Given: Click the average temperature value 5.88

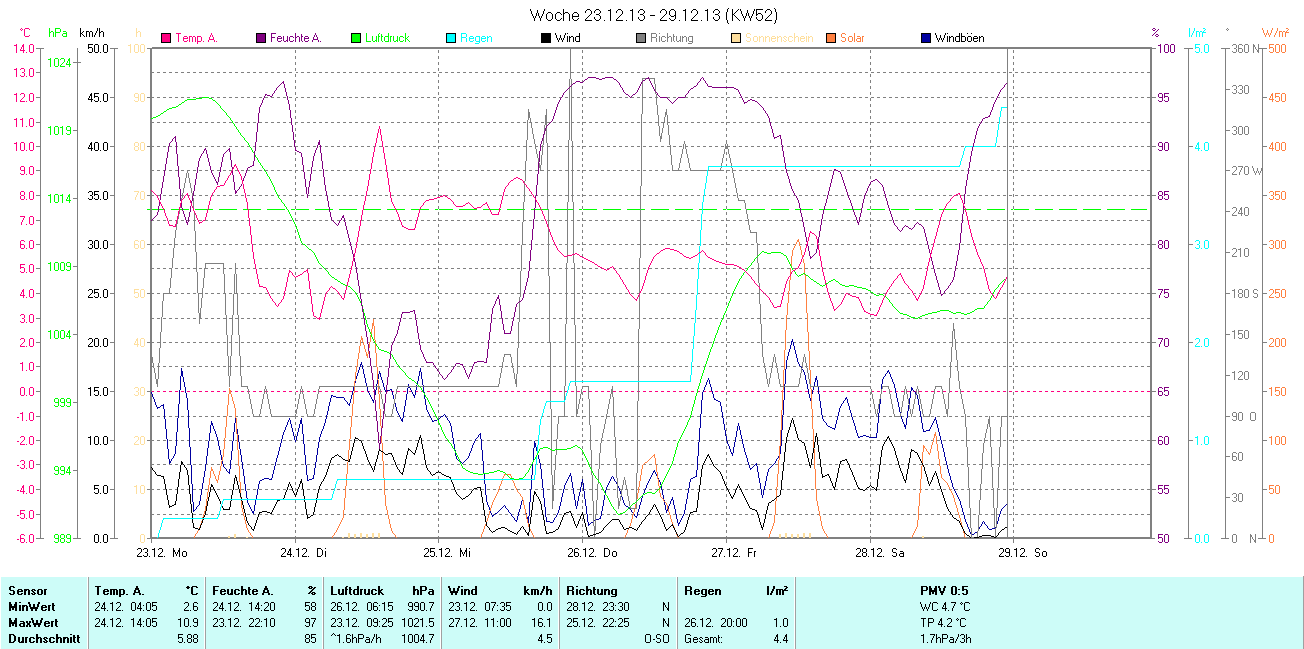Looking at the screenshot, I should [x=187, y=639].
